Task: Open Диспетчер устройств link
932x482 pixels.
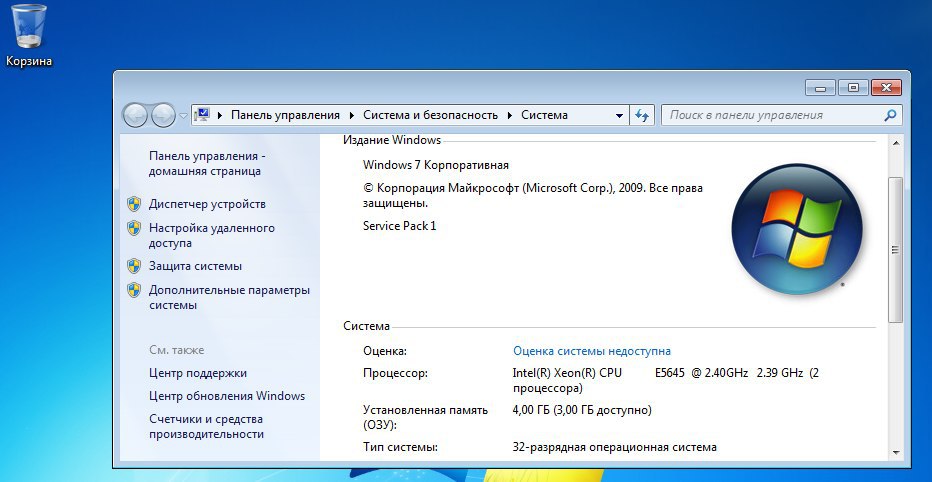Action: [207, 204]
